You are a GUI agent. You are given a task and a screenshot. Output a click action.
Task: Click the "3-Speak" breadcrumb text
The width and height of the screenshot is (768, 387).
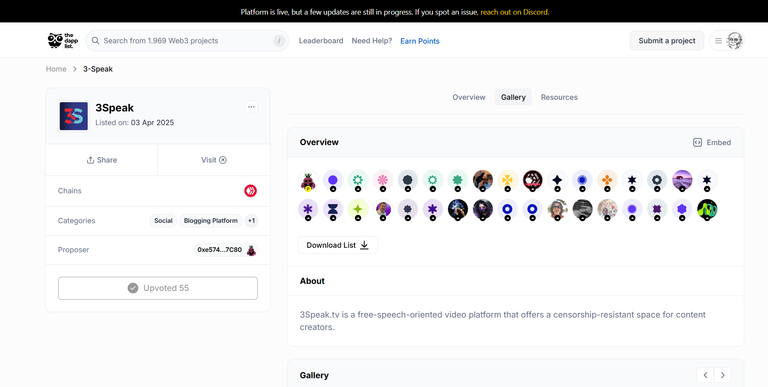tap(98, 69)
